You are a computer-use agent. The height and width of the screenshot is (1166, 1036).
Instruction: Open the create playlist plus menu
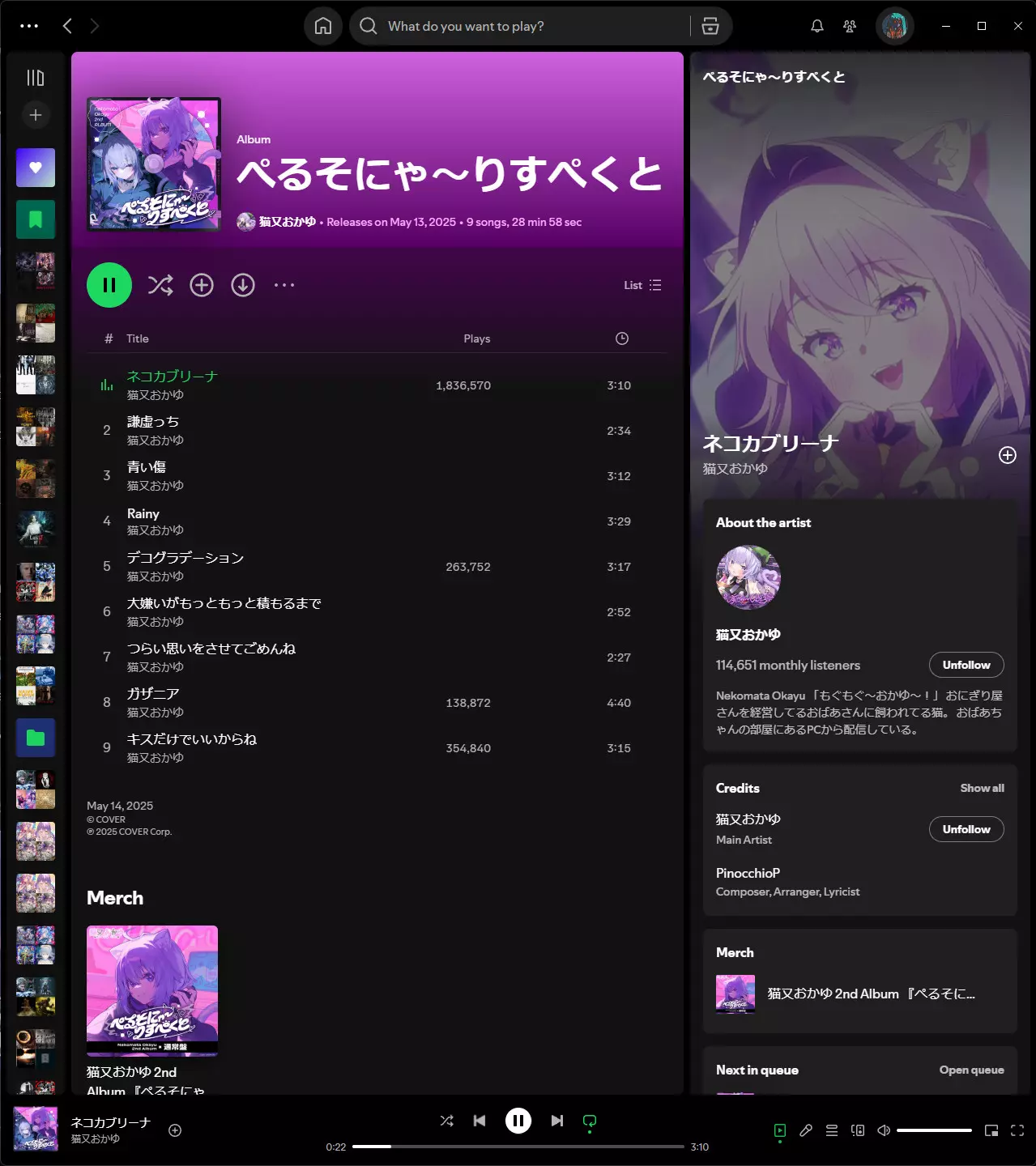(36, 115)
